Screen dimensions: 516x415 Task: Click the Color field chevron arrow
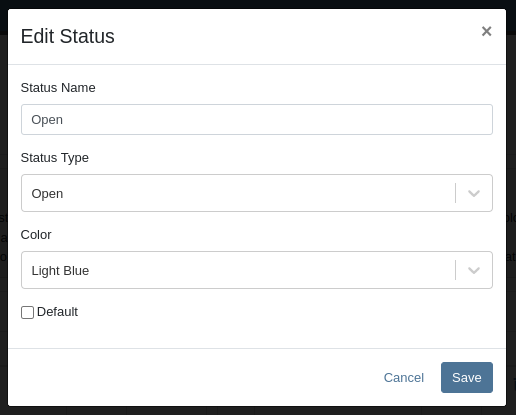coord(474,270)
